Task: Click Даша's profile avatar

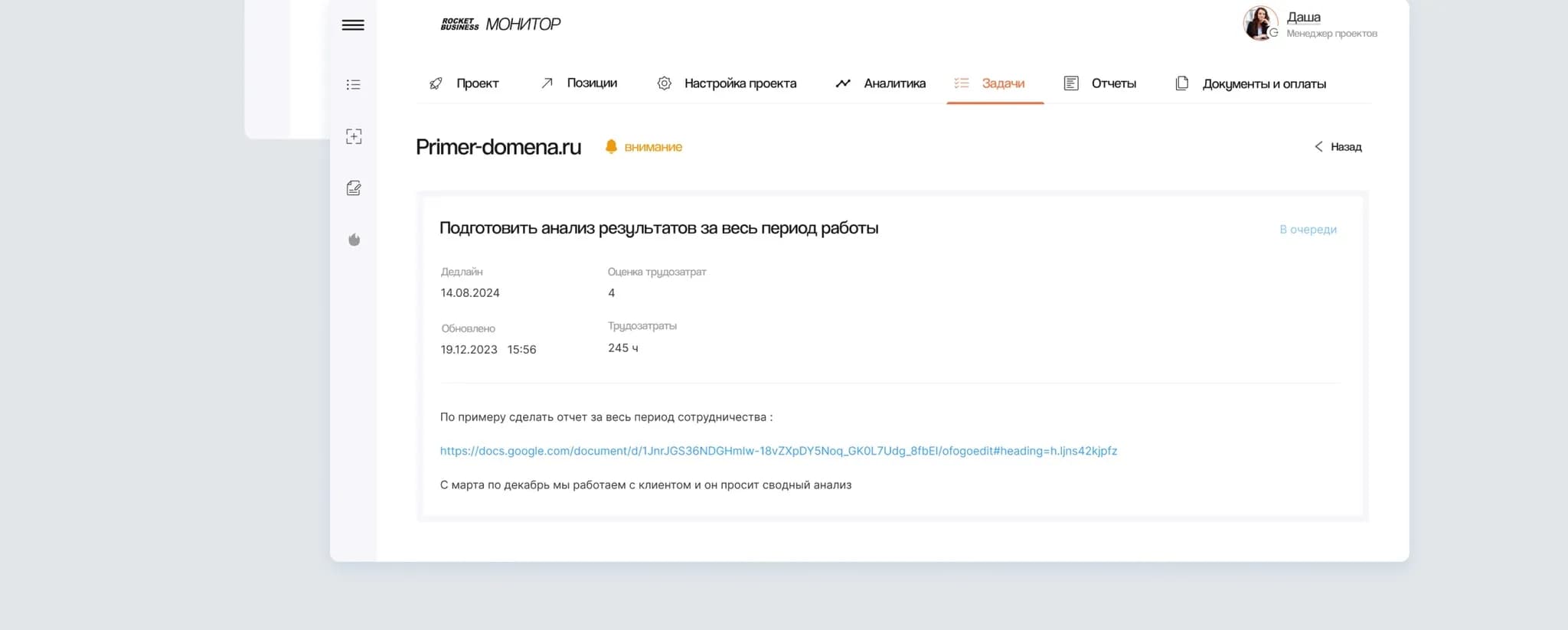Action: tap(1259, 24)
